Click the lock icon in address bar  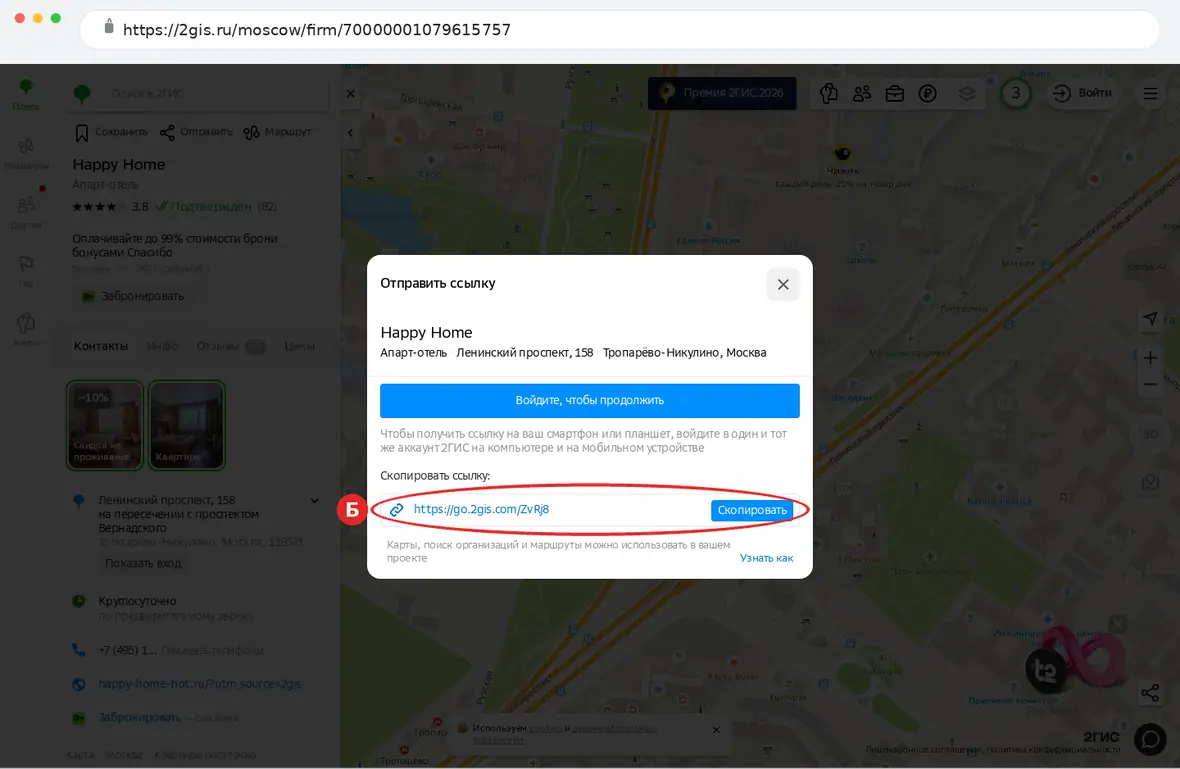click(x=108, y=27)
